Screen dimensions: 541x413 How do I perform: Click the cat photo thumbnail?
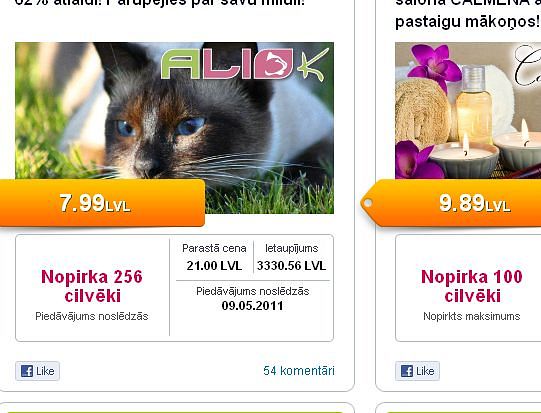click(x=174, y=128)
